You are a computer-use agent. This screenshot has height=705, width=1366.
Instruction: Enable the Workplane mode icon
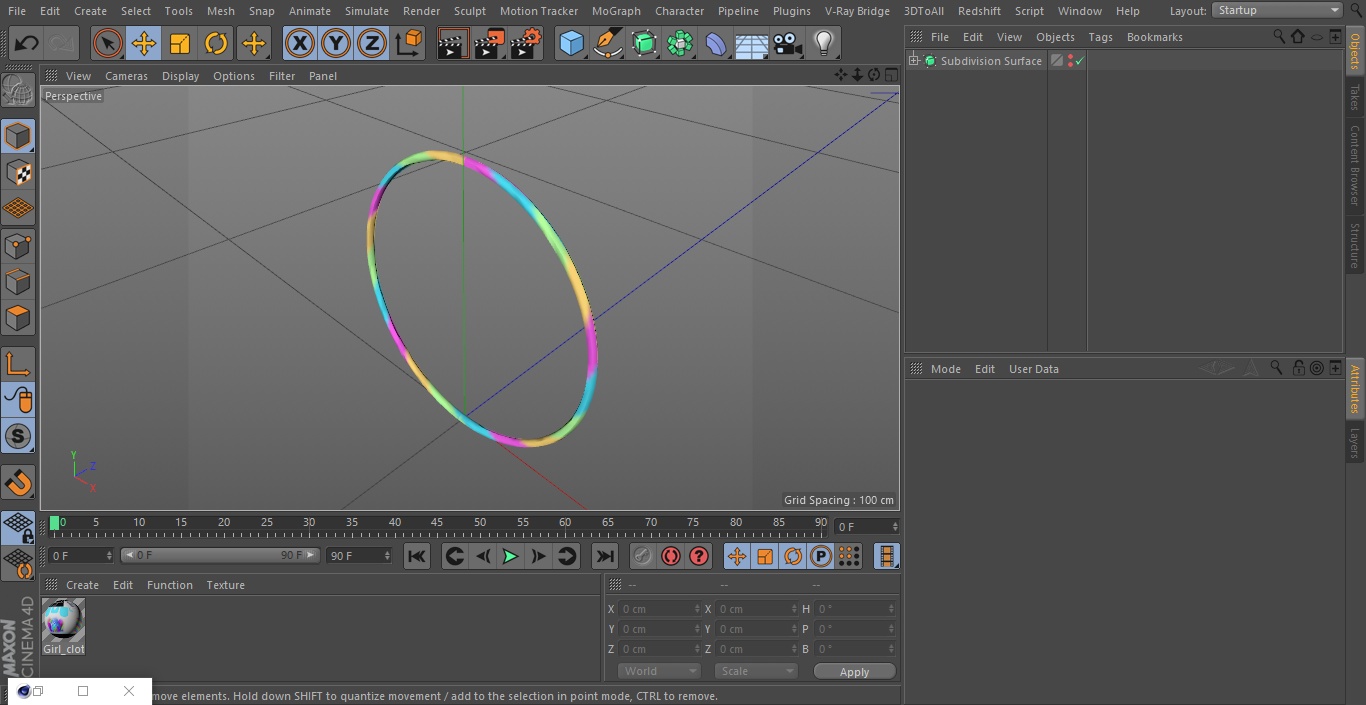[x=18, y=209]
